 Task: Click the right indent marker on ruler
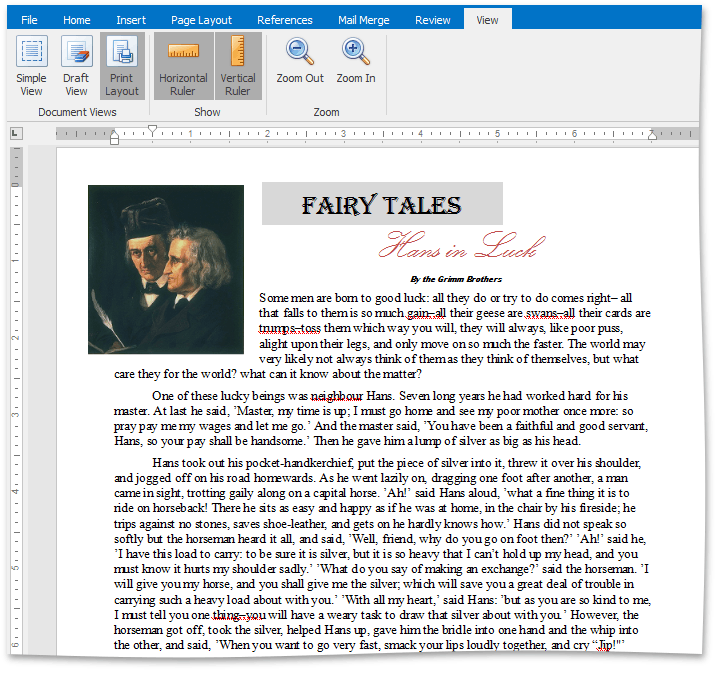click(x=652, y=135)
